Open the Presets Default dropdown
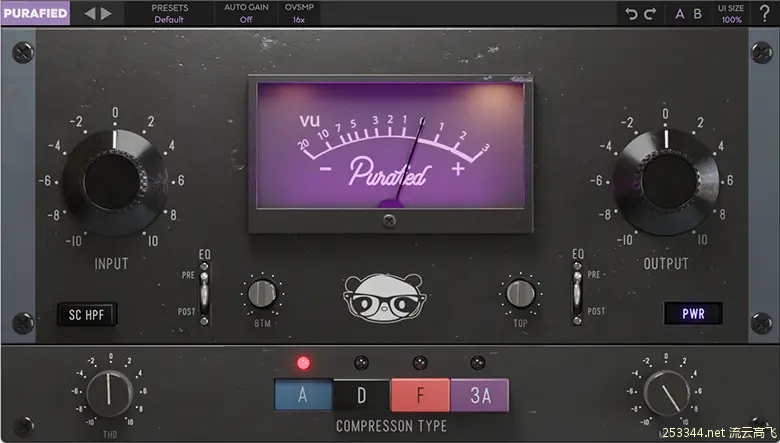The height and width of the screenshot is (443, 780). point(170,13)
